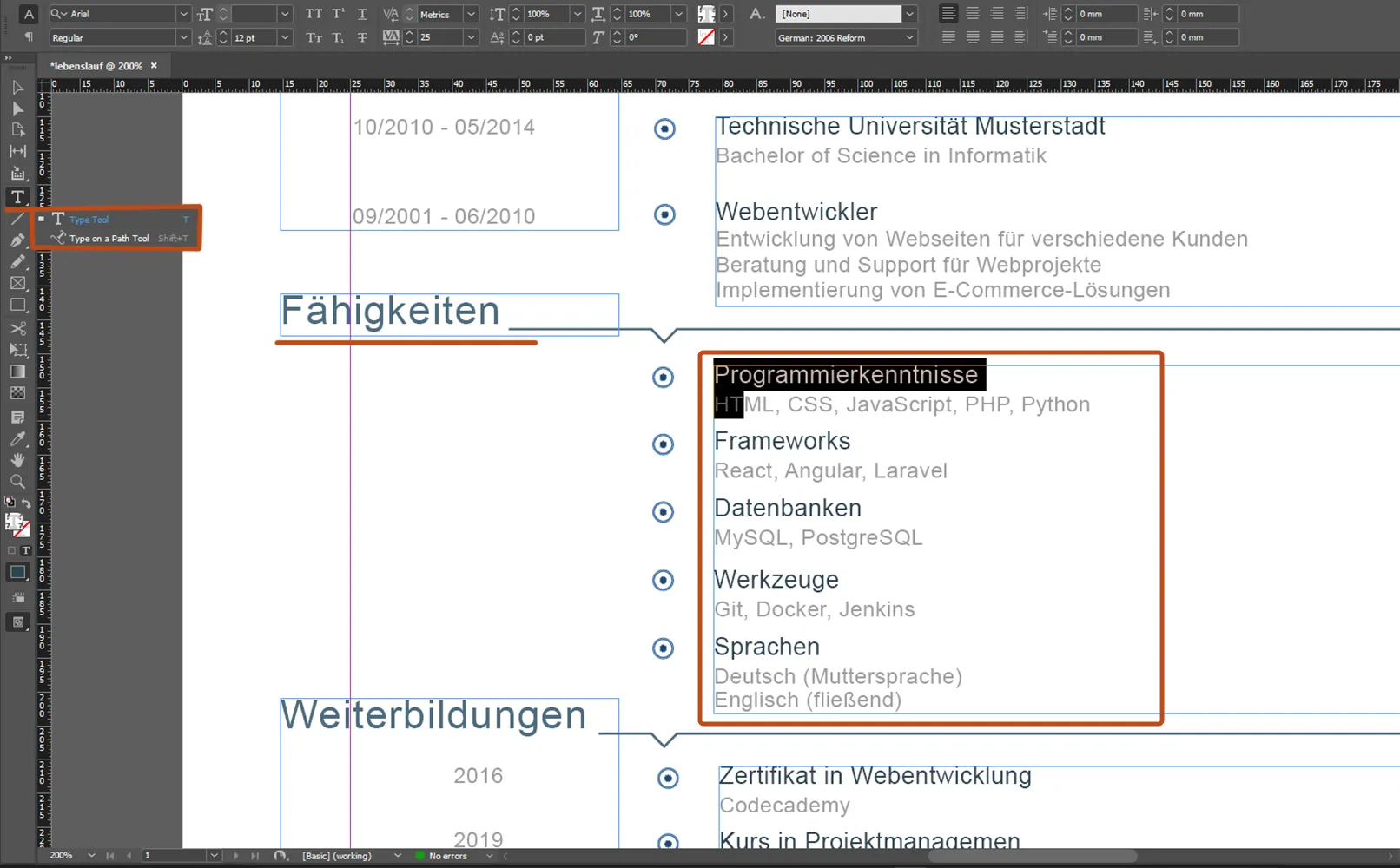Select the Free Transform tool
The image size is (1400, 868).
coord(17,350)
